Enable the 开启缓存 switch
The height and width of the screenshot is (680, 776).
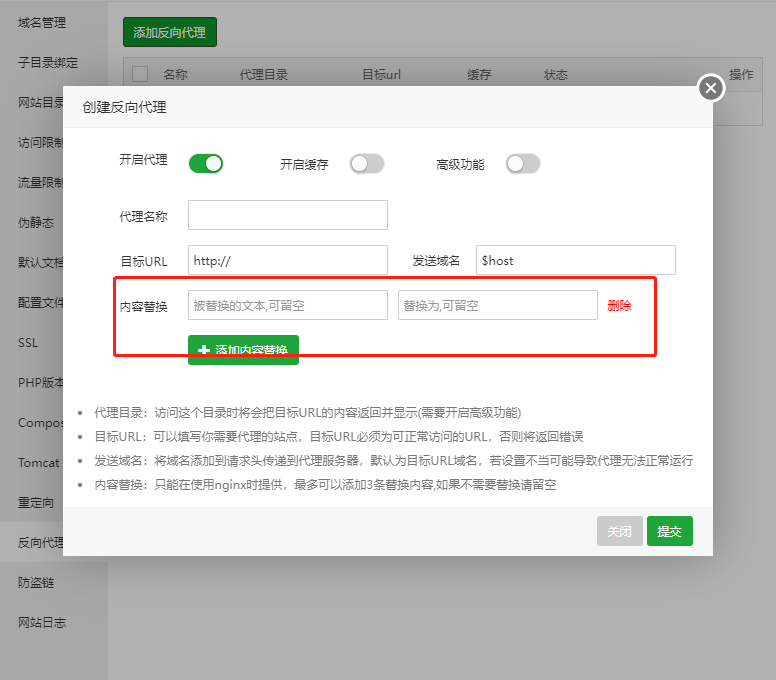pyautogui.click(x=366, y=164)
